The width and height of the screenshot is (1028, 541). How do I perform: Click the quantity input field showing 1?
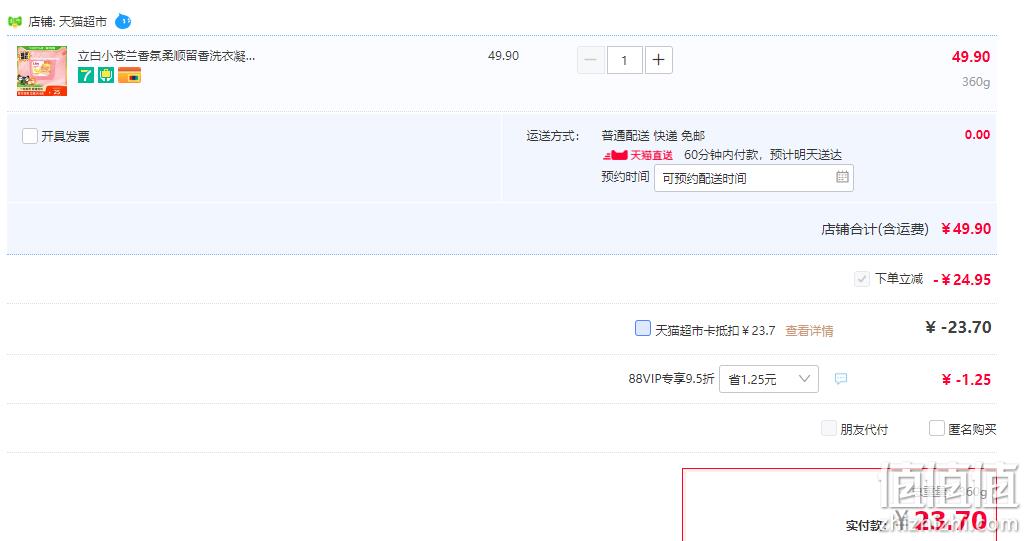pos(625,60)
